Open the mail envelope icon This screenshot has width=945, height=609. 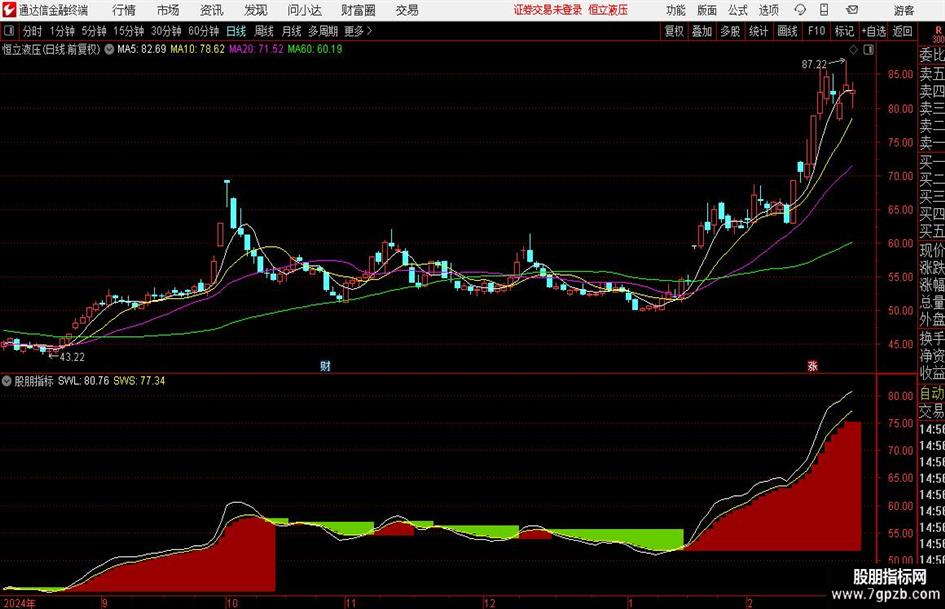click(x=852, y=10)
